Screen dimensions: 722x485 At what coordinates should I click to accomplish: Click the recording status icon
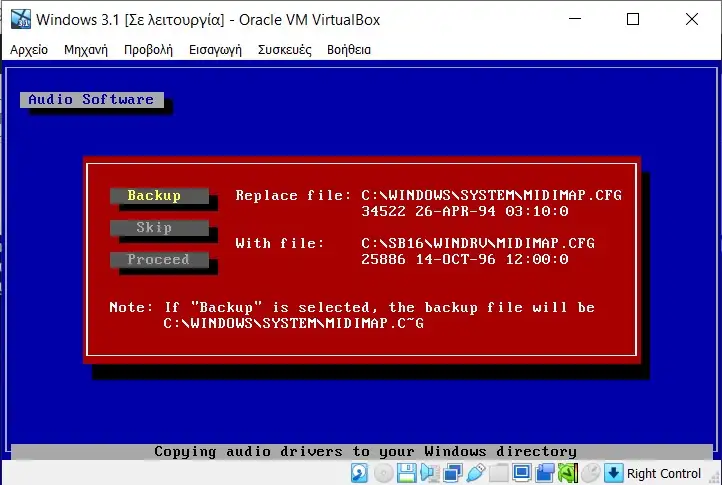[x=545, y=473]
